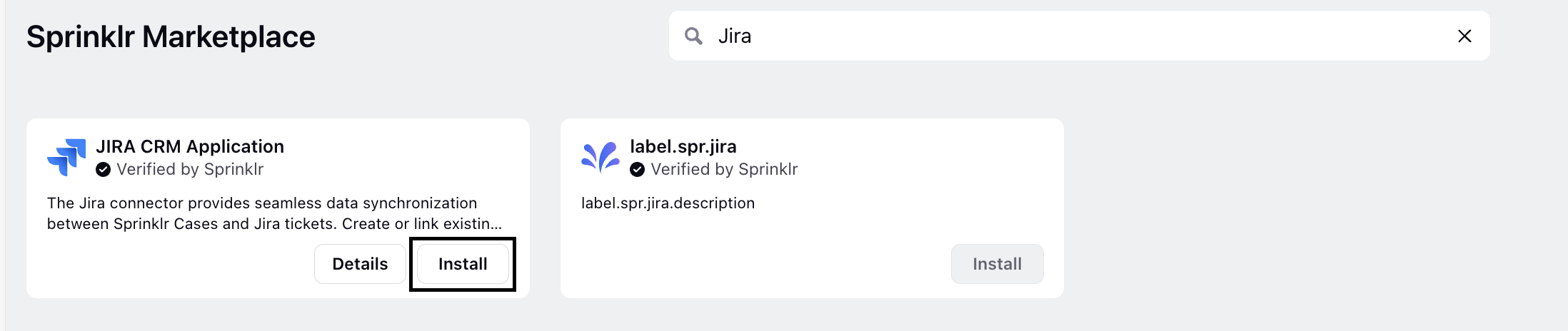Install the JIRA CRM Application
The width and height of the screenshot is (1568, 331).
click(x=463, y=264)
